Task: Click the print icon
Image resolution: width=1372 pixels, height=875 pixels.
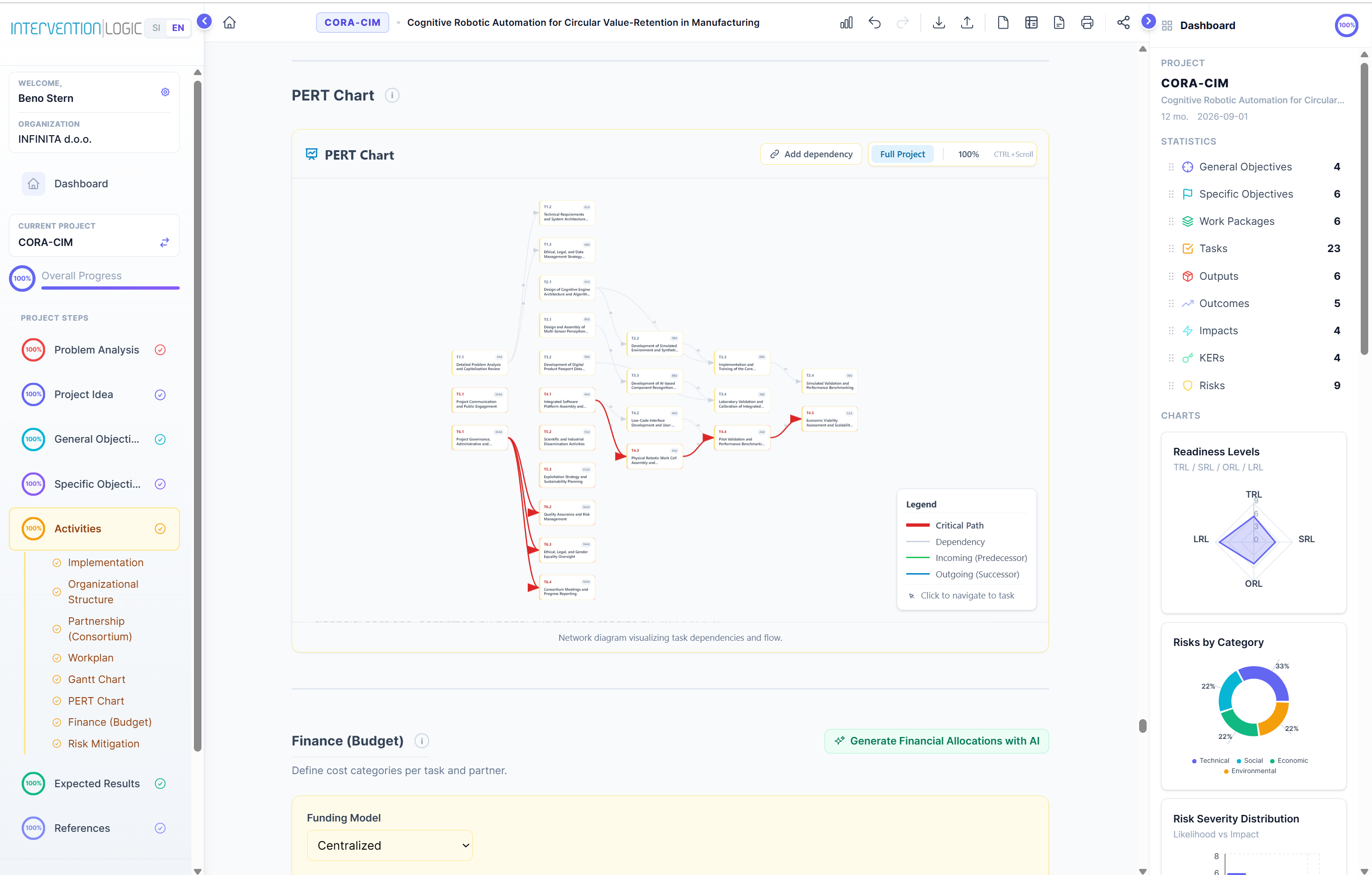Action: pyautogui.click(x=1087, y=23)
